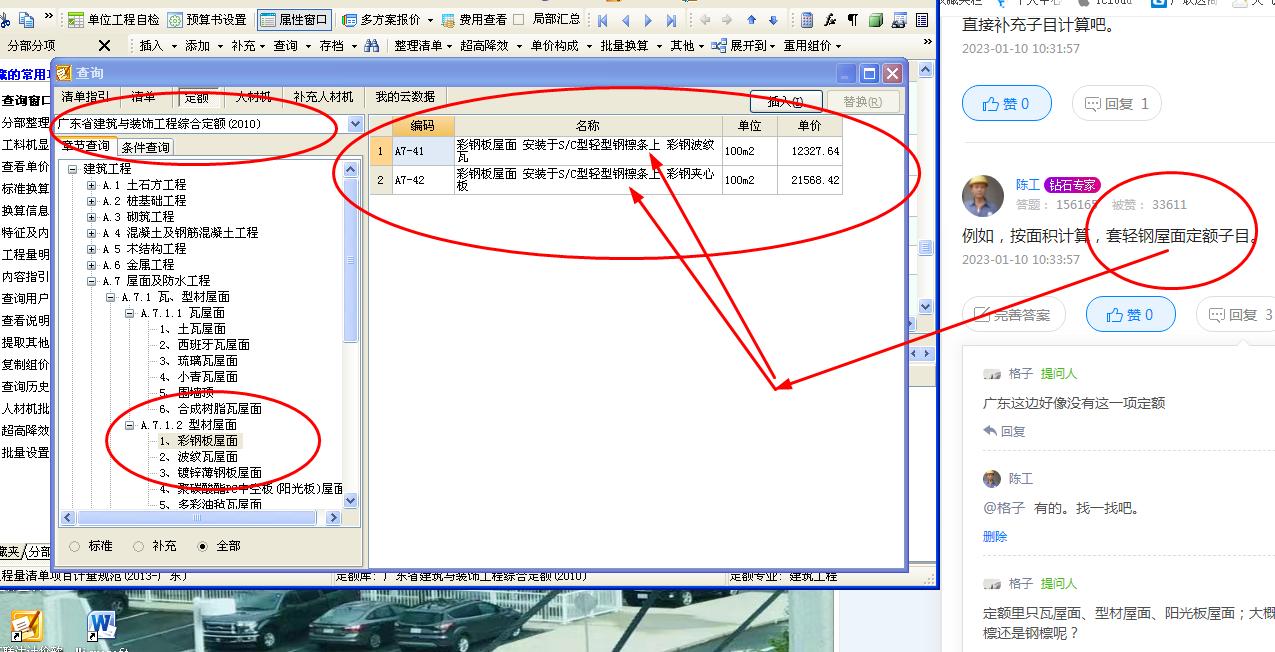Switch to the 清单指引 tab

coord(86,97)
